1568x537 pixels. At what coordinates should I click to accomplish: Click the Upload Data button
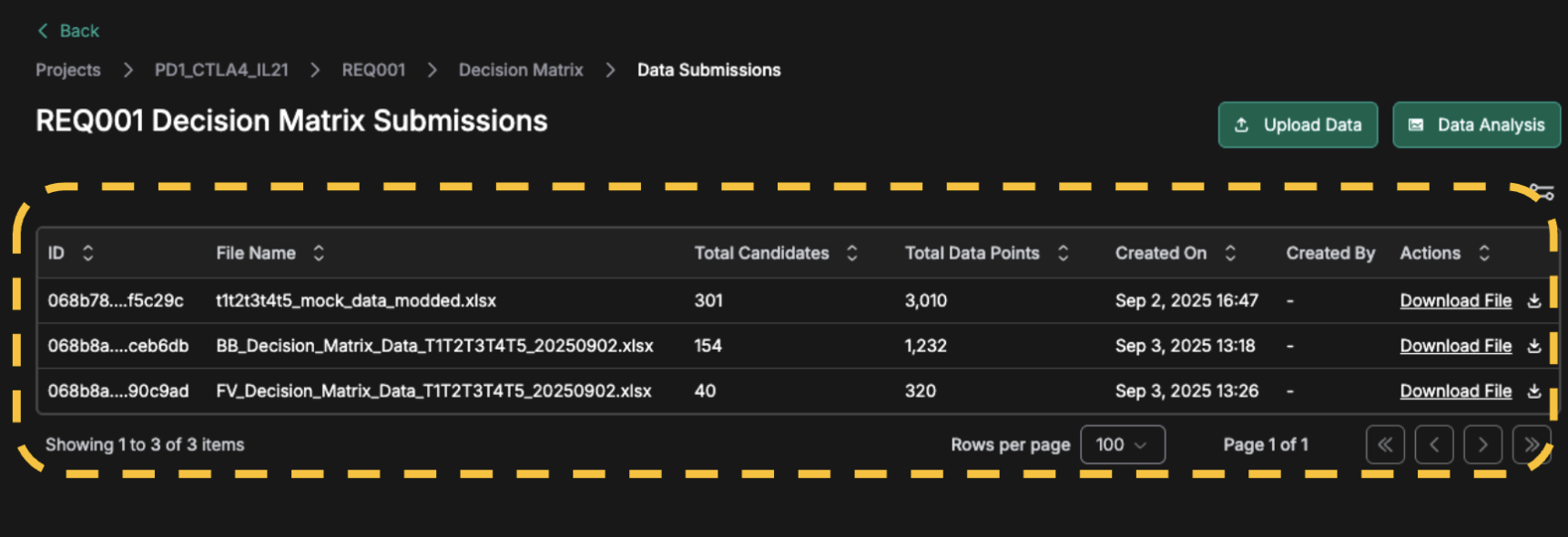coord(1298,125)
